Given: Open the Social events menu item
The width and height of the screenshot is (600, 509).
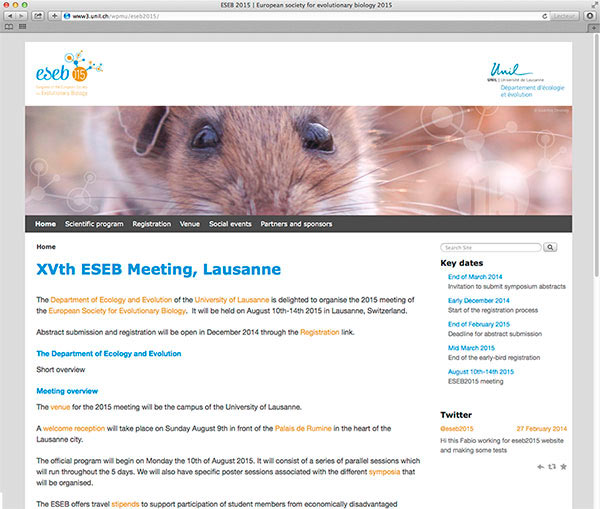Looking at the screenshot, I should click(230, 224).
